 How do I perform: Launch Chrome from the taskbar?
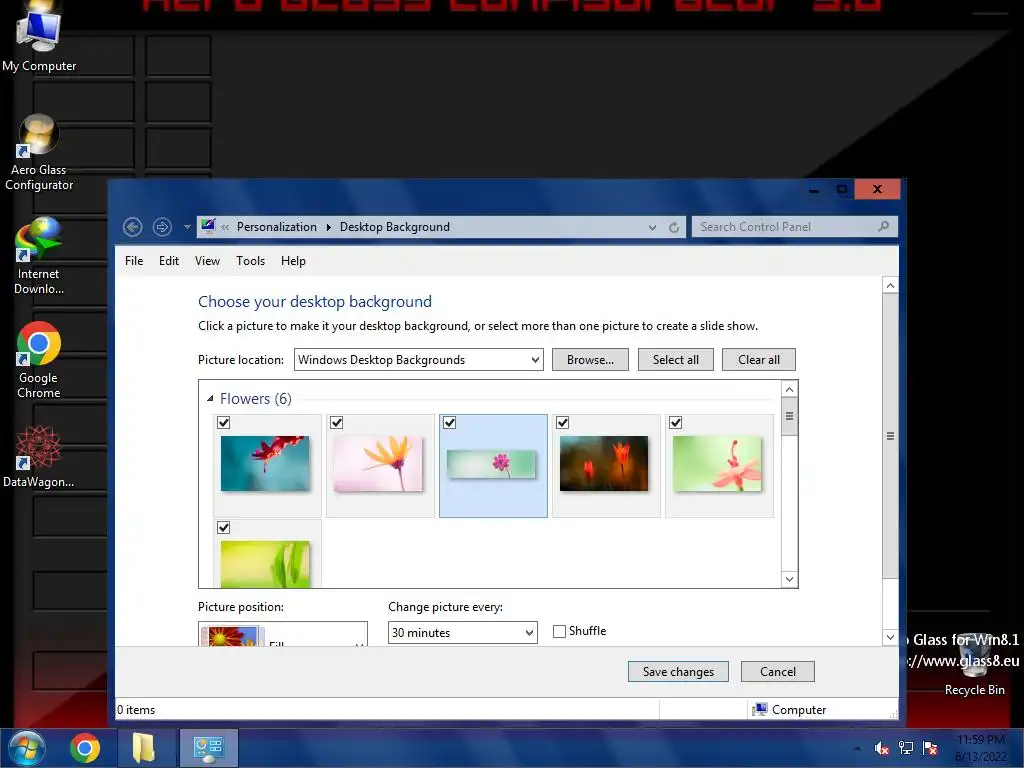(x=85, y=748)
